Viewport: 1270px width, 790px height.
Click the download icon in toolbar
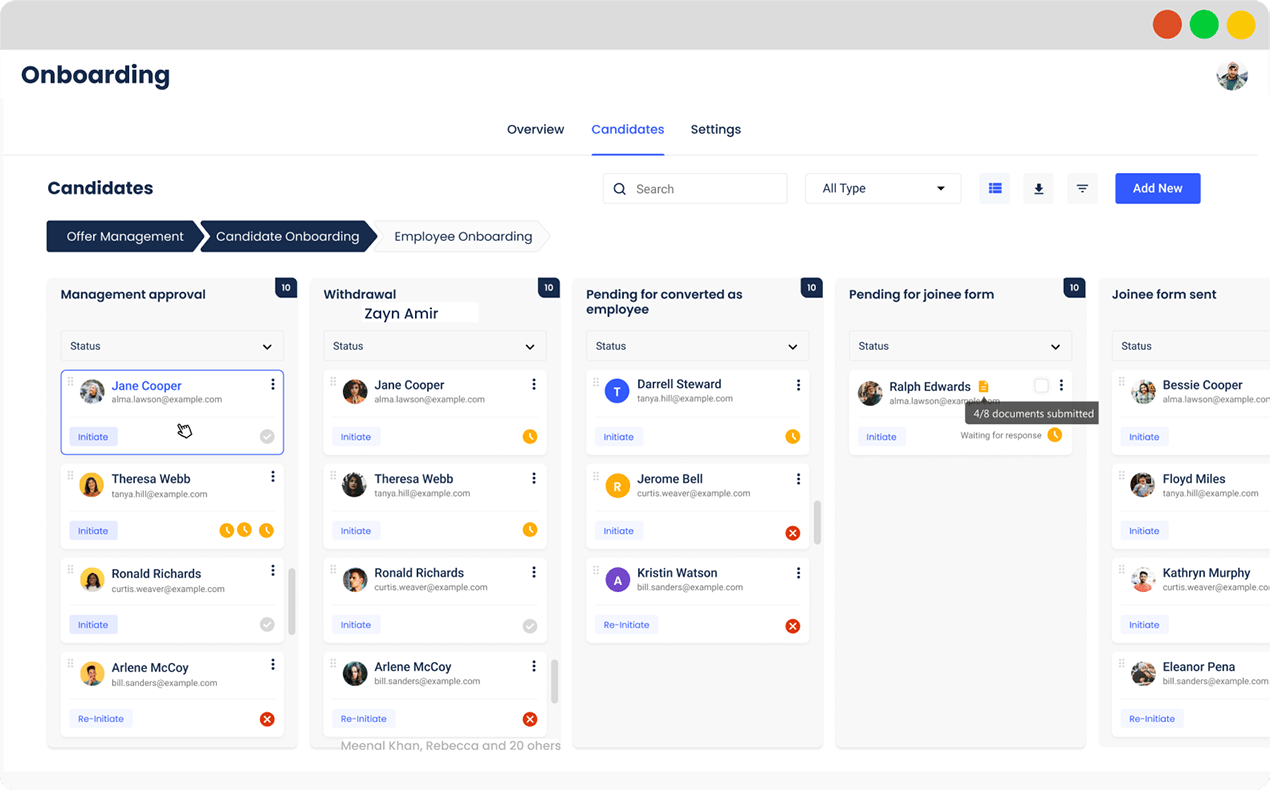(1038, 188)
